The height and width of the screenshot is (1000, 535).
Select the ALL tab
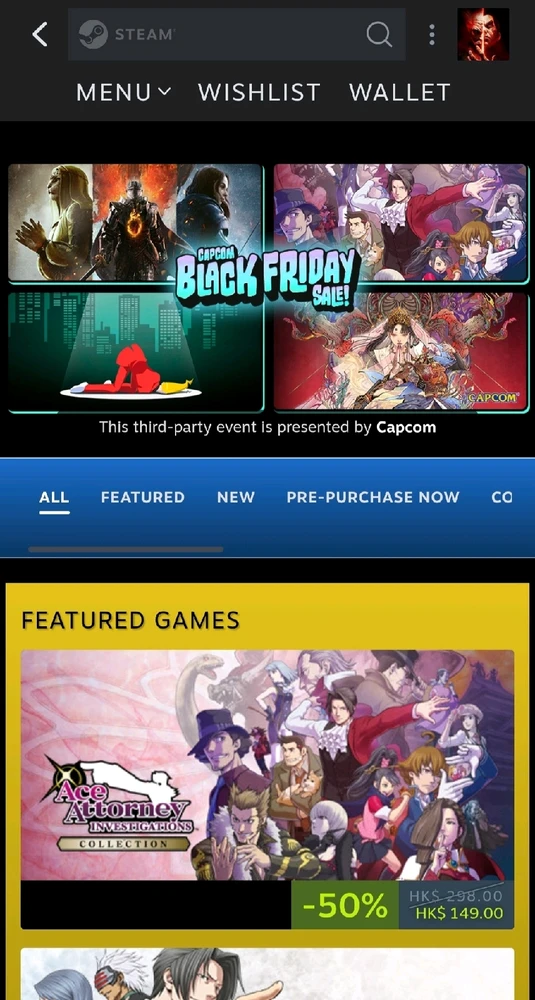54,497
